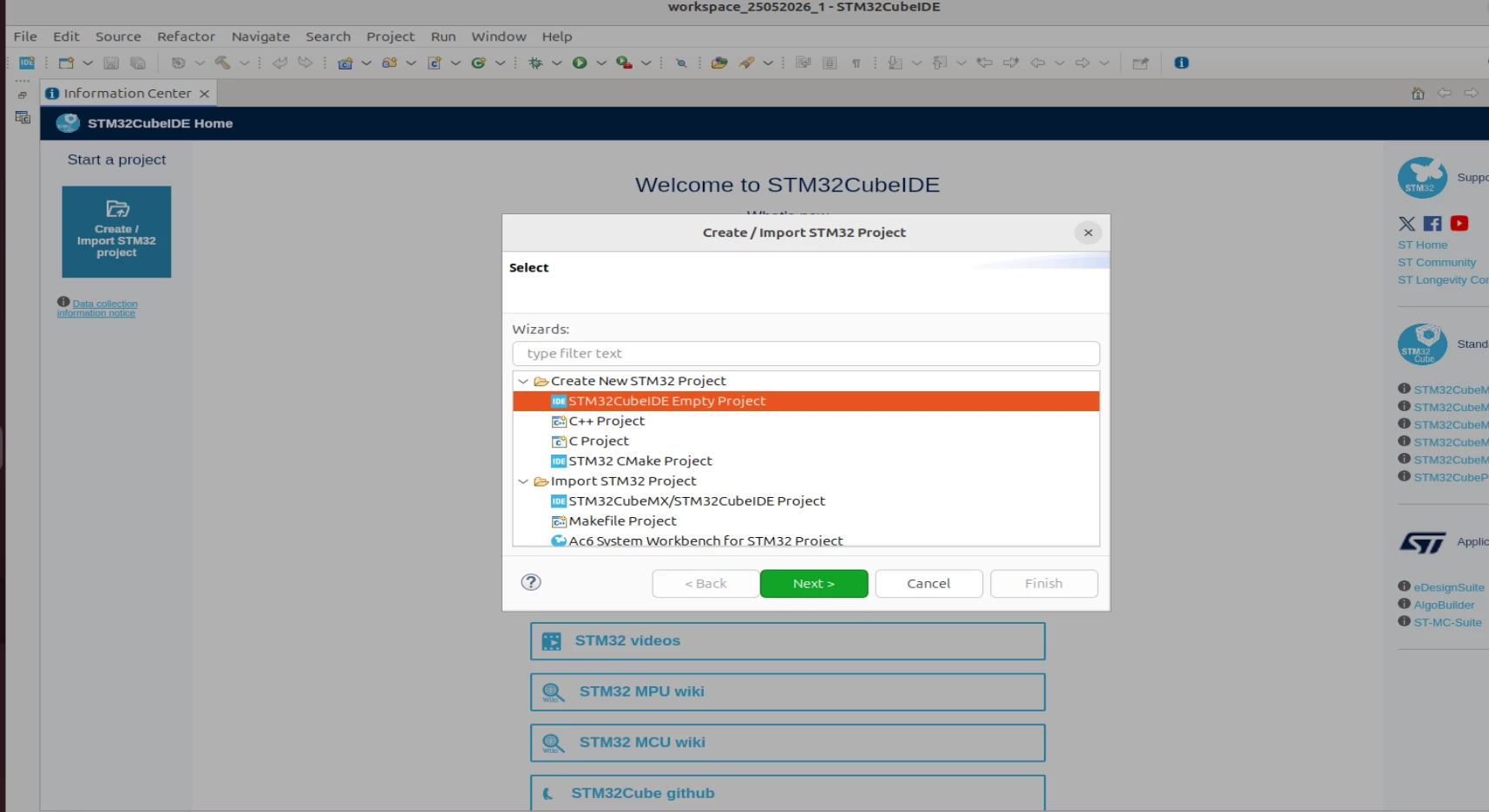Image resolution: width=1489 pixels, height=812 pixels.
Task: Click the Last Edit Location toolbar icon
Action: click(984, 62)
